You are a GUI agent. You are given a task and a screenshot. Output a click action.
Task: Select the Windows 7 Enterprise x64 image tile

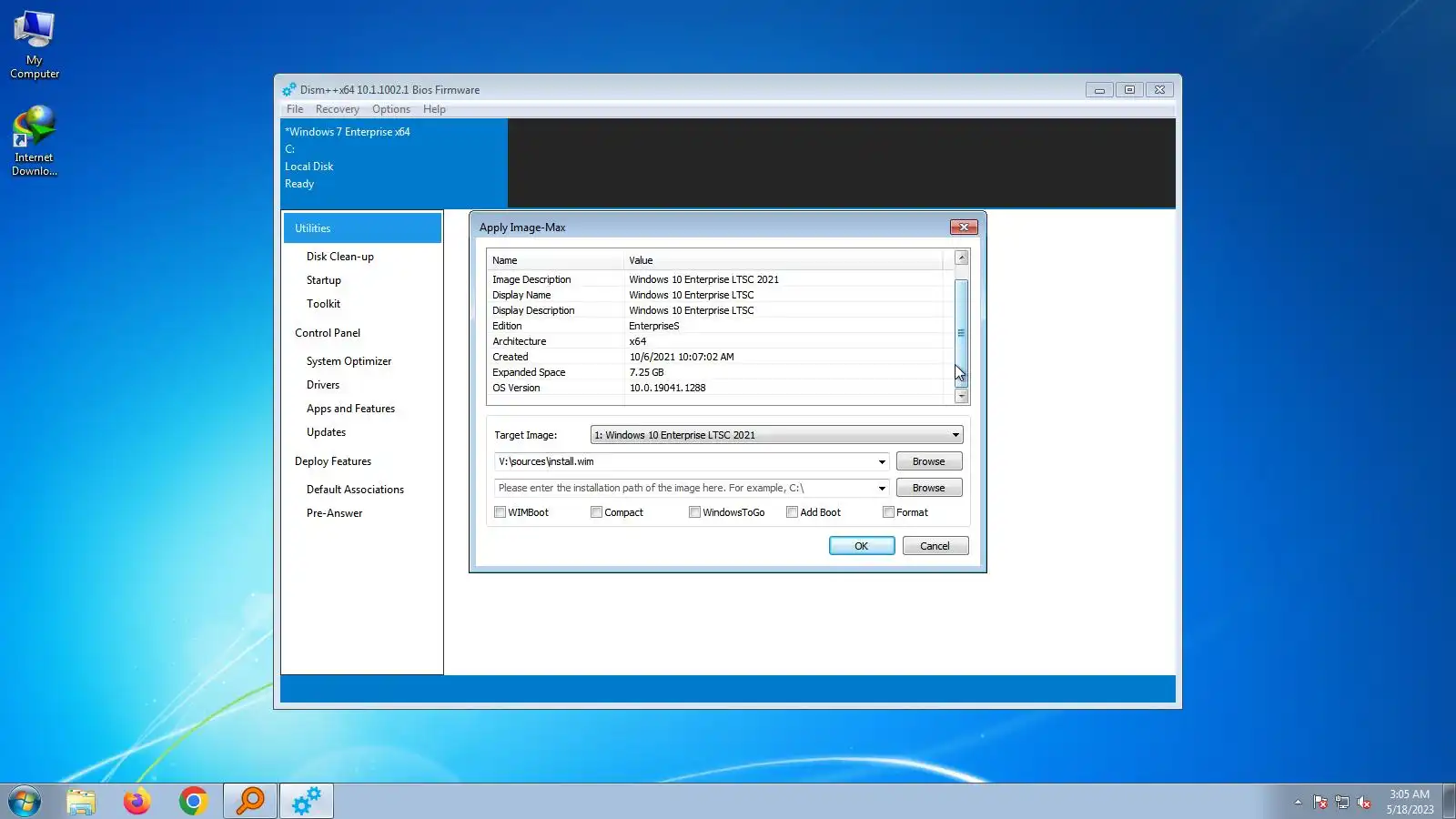pyautogui.click(x=394, y=163)
